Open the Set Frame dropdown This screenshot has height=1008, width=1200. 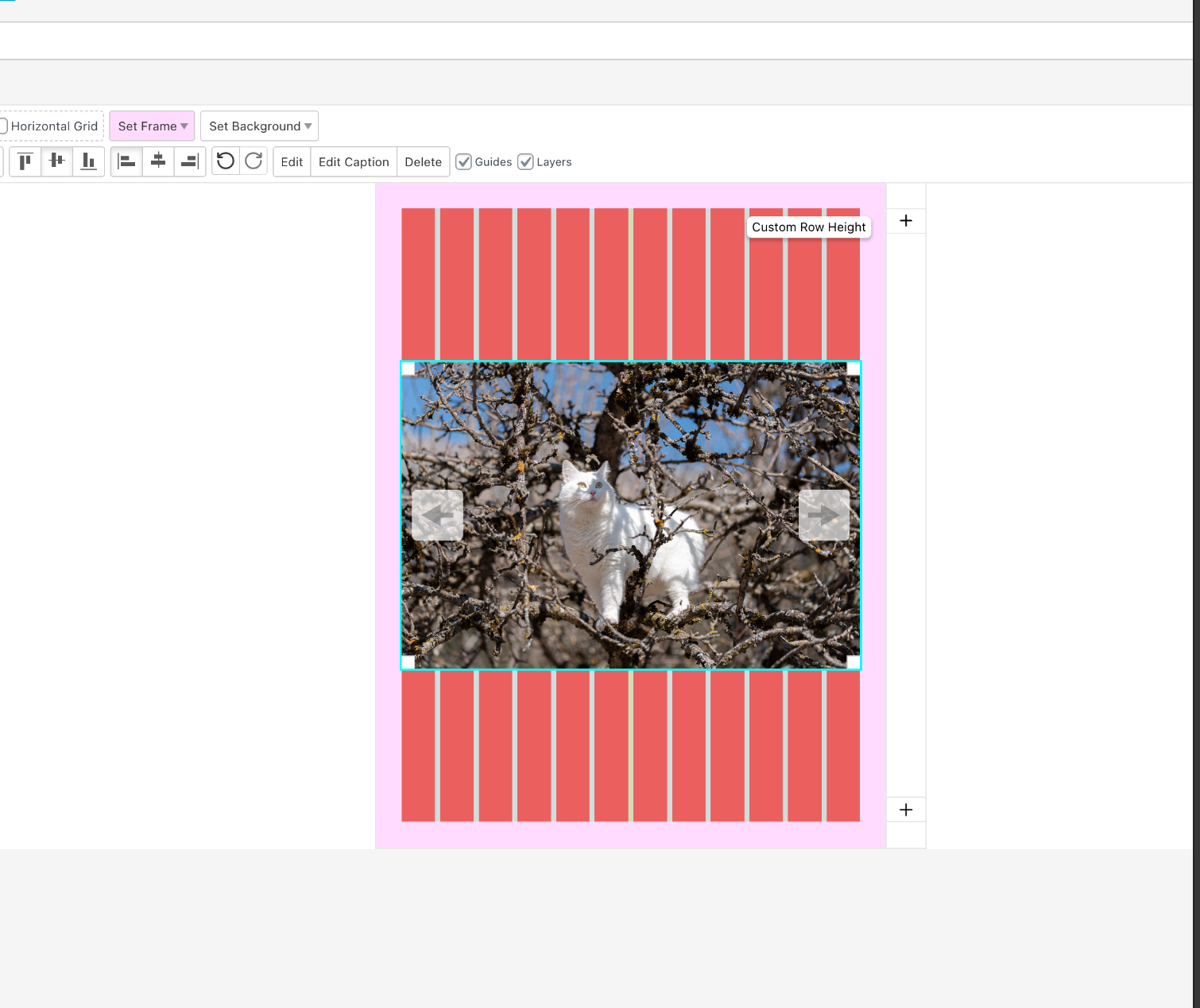pyautogui.click(x=152, y=126)
